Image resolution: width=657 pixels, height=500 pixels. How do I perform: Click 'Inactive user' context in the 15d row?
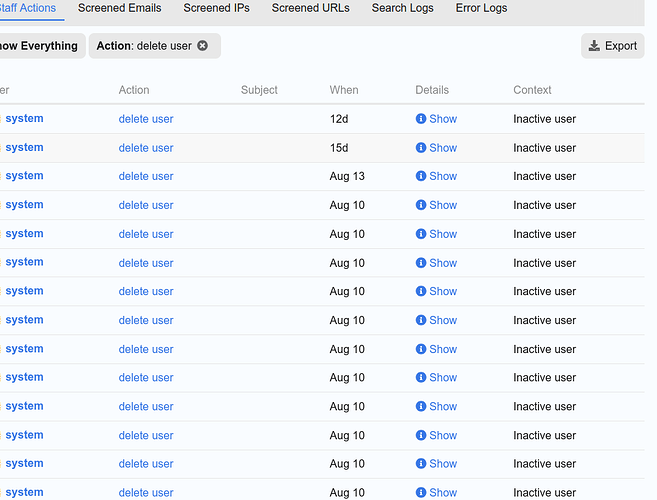tap(544, 148)
